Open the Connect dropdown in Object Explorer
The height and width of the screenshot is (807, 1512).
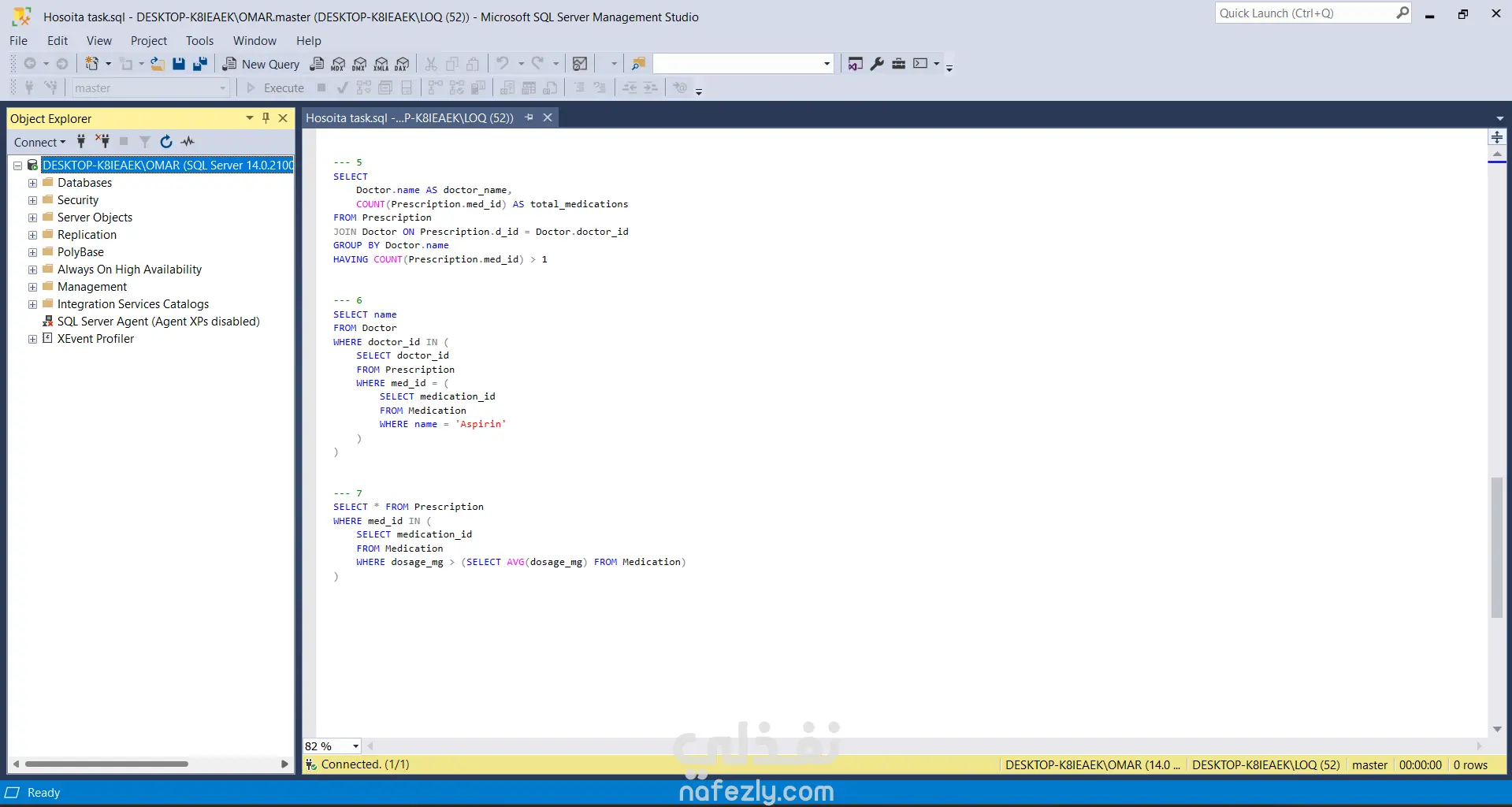click(39, 142)
